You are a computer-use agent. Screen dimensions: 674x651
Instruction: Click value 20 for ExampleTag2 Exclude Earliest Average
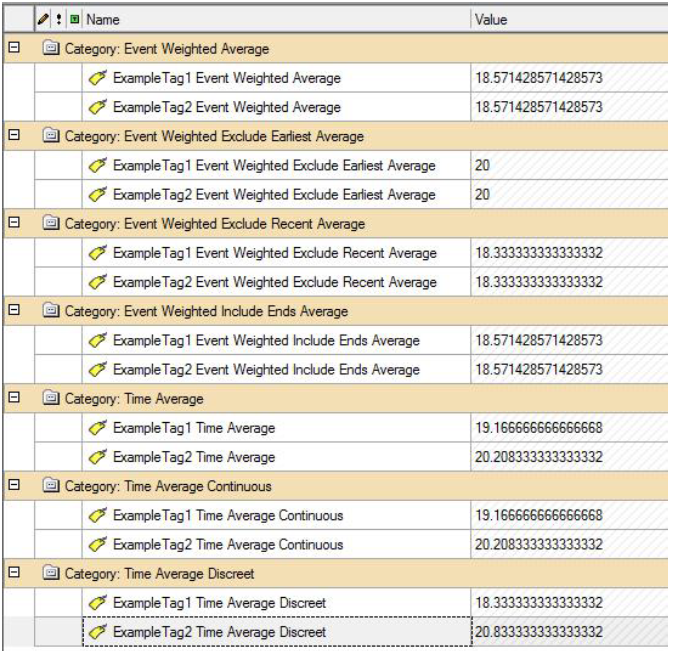pos(482,194)
